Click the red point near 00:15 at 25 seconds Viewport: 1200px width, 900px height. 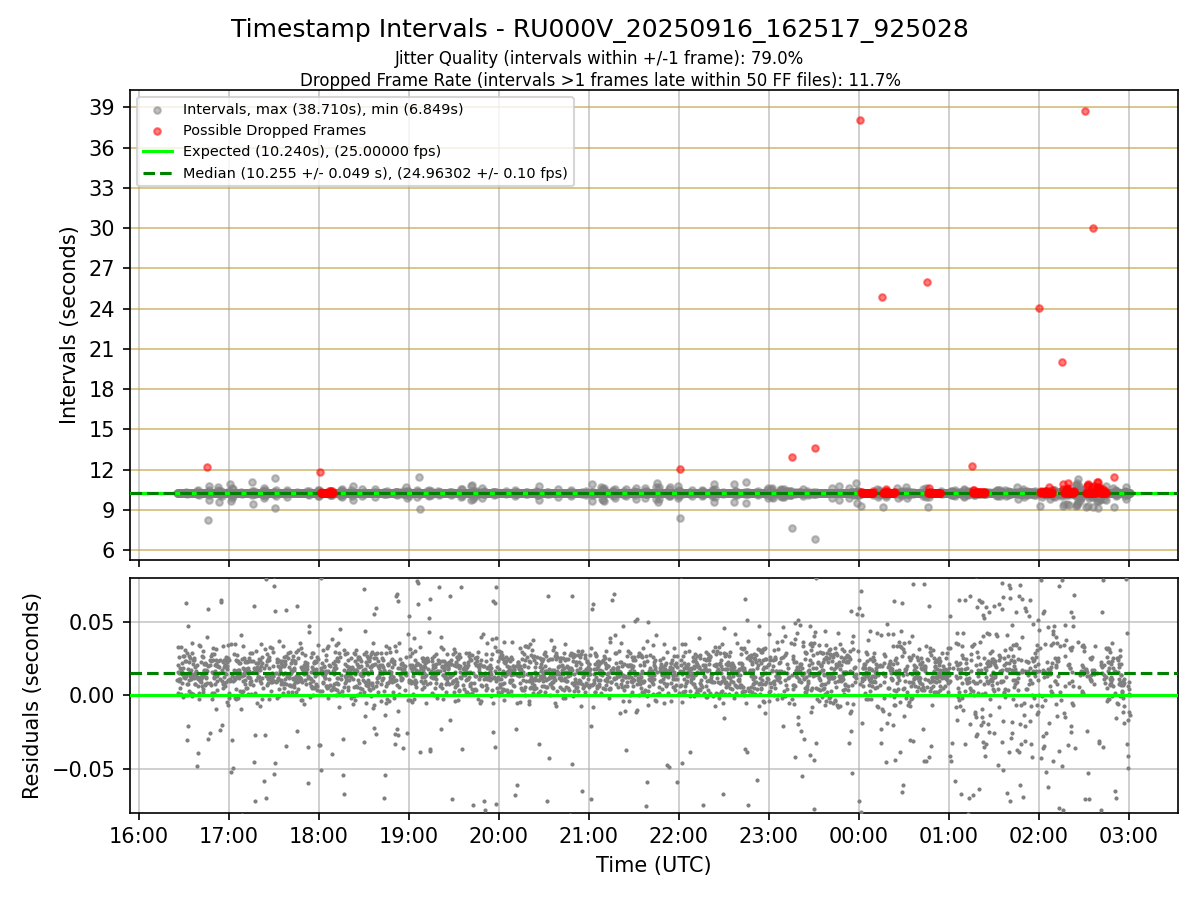[882, 297]
